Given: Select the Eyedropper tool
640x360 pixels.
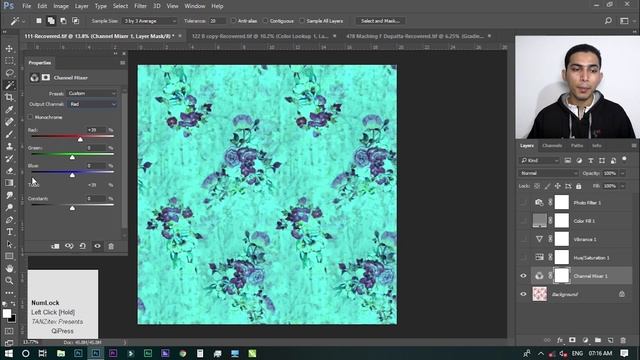Looking at the screenshot, I should 9,109.
